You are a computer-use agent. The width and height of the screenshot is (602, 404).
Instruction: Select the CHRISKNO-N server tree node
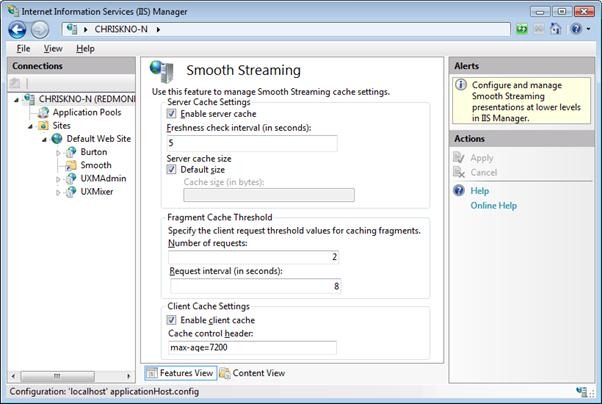pyautogui.click(x=87, y=99)
